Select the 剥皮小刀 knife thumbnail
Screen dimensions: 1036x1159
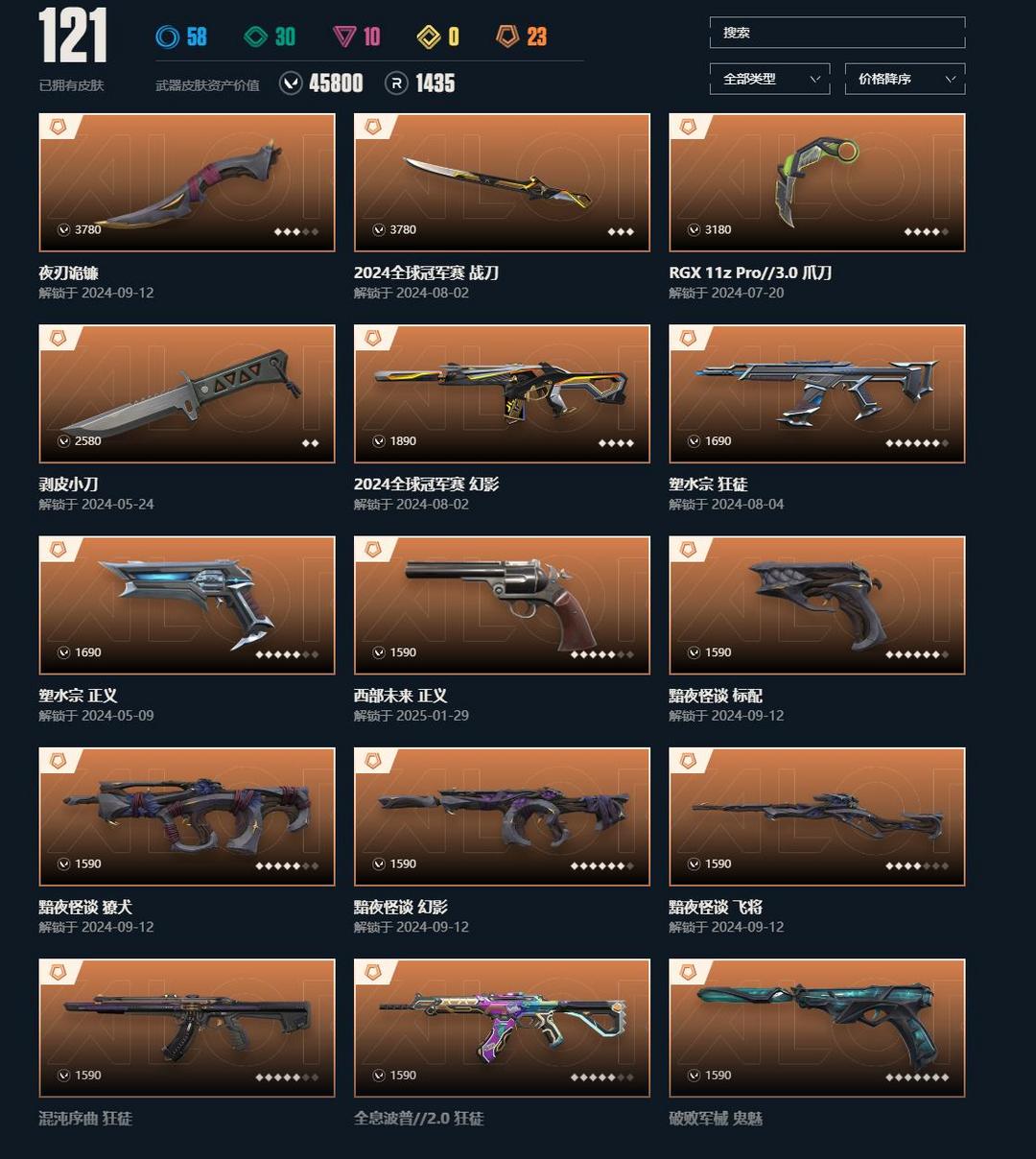tap(187, 393)
